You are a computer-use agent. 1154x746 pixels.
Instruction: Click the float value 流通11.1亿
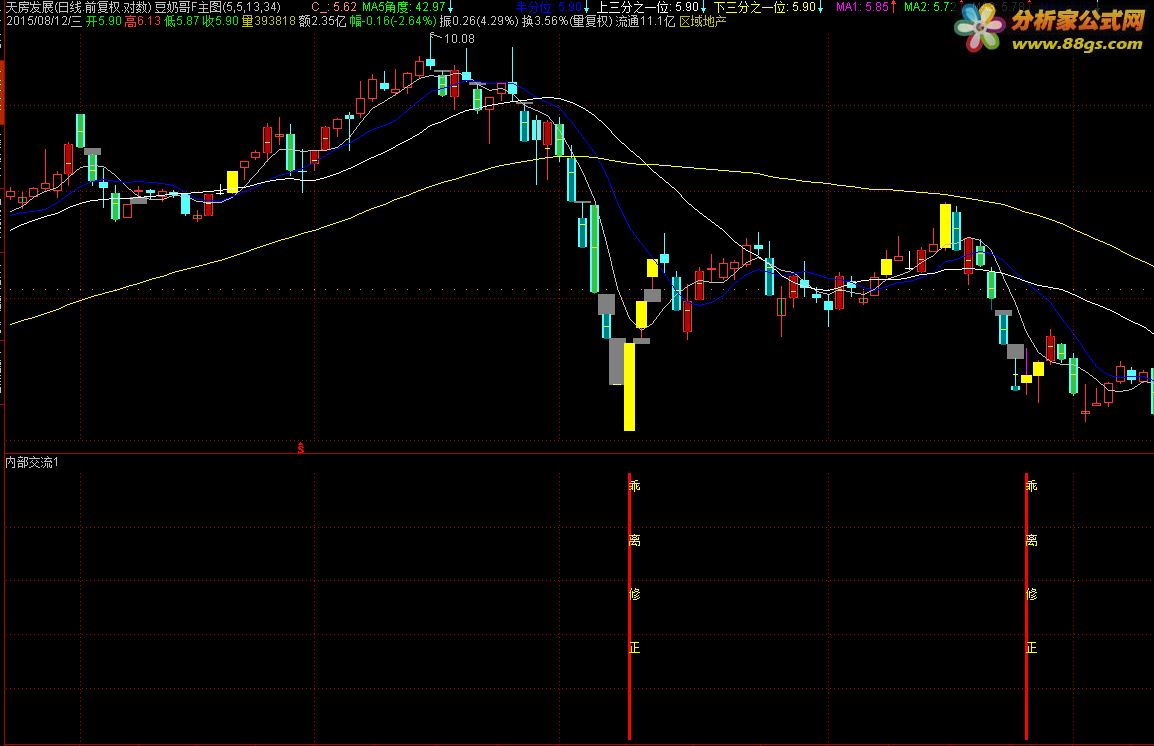click(x=645, y=21)
